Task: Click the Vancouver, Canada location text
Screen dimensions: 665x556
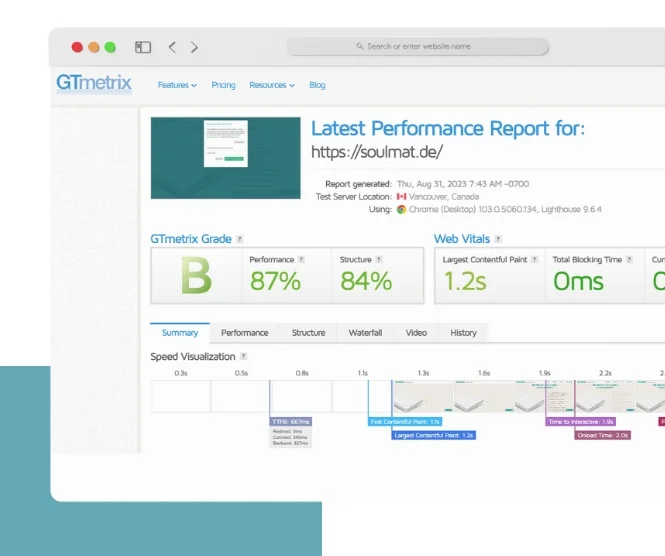Action: click(x=444, y=197)
